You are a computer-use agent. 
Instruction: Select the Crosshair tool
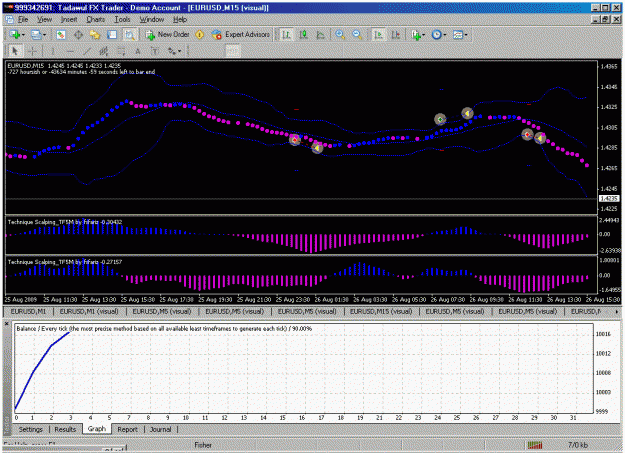pos(32,51)
